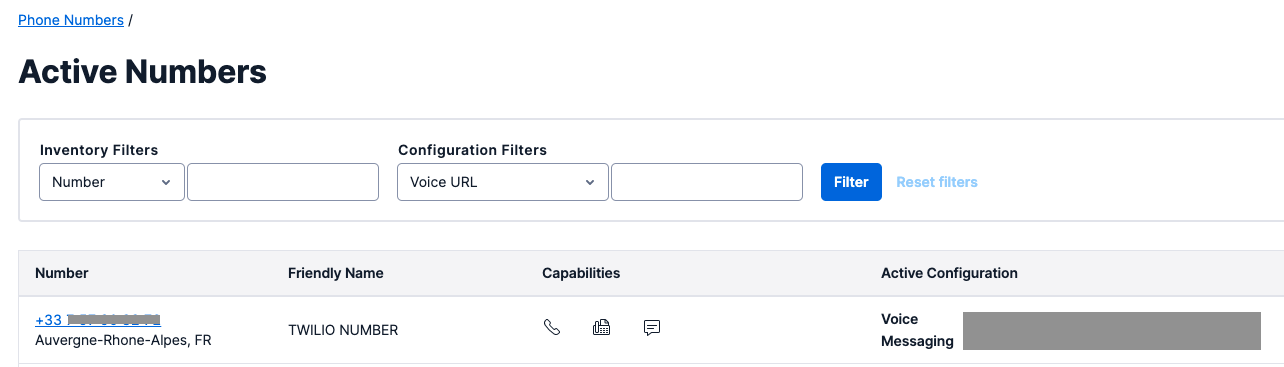Click the Friendly Name column header

click(x=336, y=273)
